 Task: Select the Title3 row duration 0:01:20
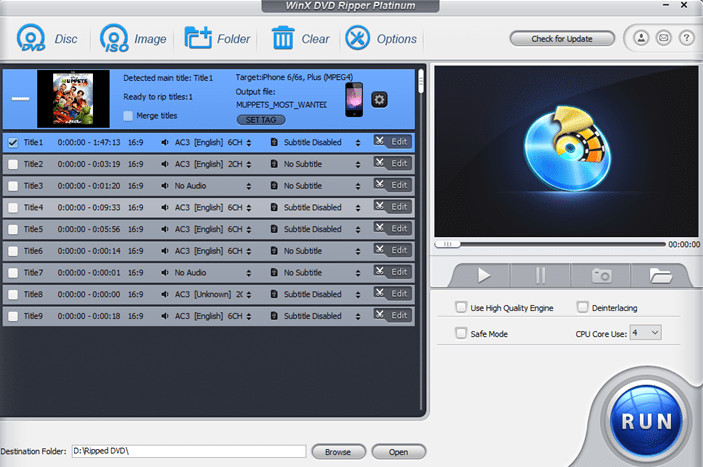coord(89,186)
